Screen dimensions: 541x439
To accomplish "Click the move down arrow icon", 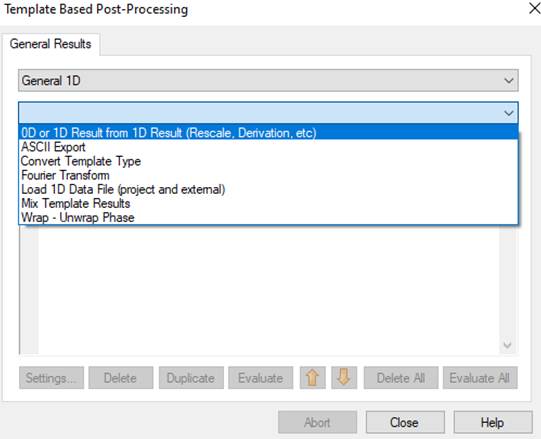I will tap(344, 378).
